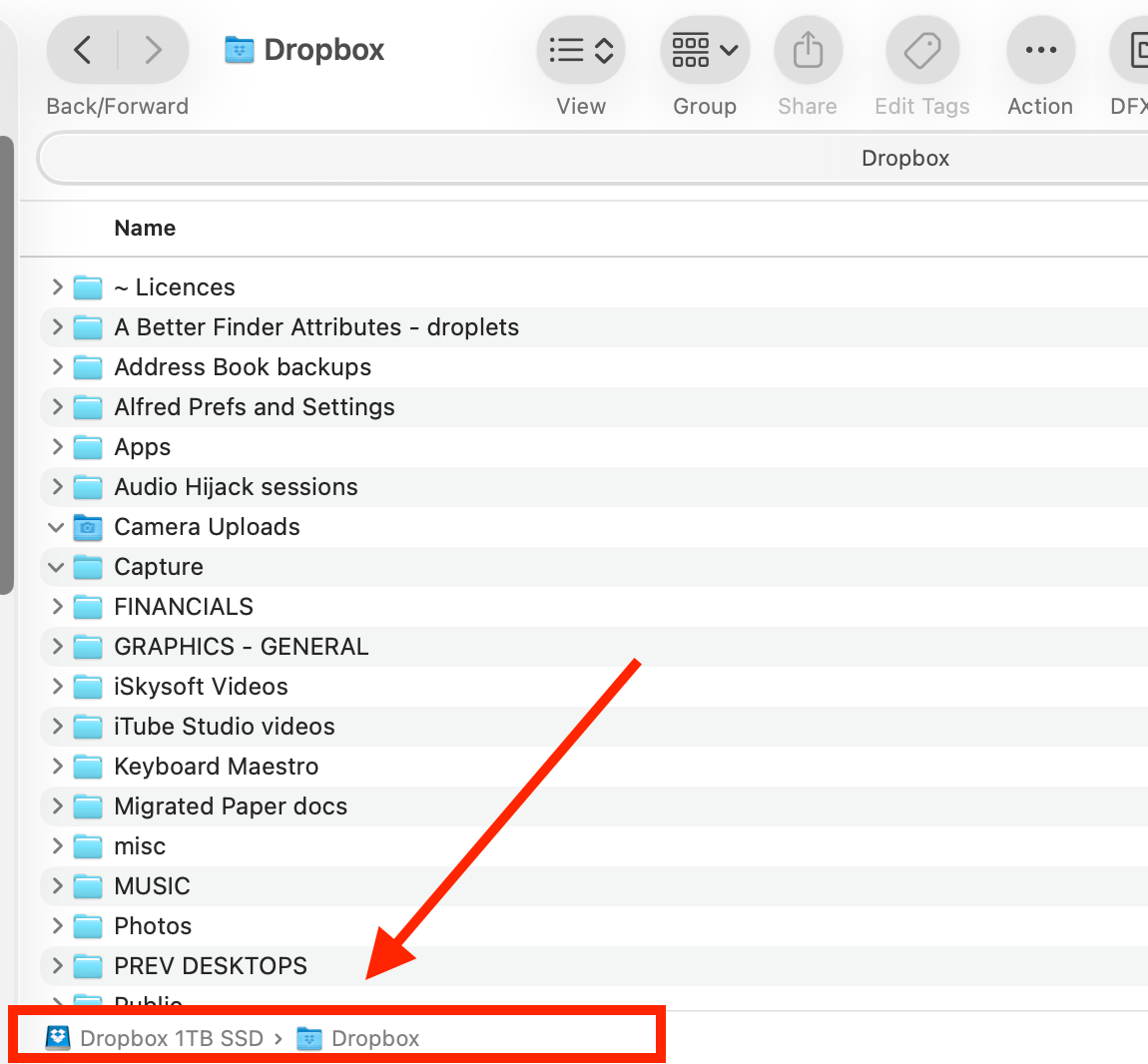Expand the FINANCIALS folder
This screenshot has width=1148, height=1064.
[57, 606]
